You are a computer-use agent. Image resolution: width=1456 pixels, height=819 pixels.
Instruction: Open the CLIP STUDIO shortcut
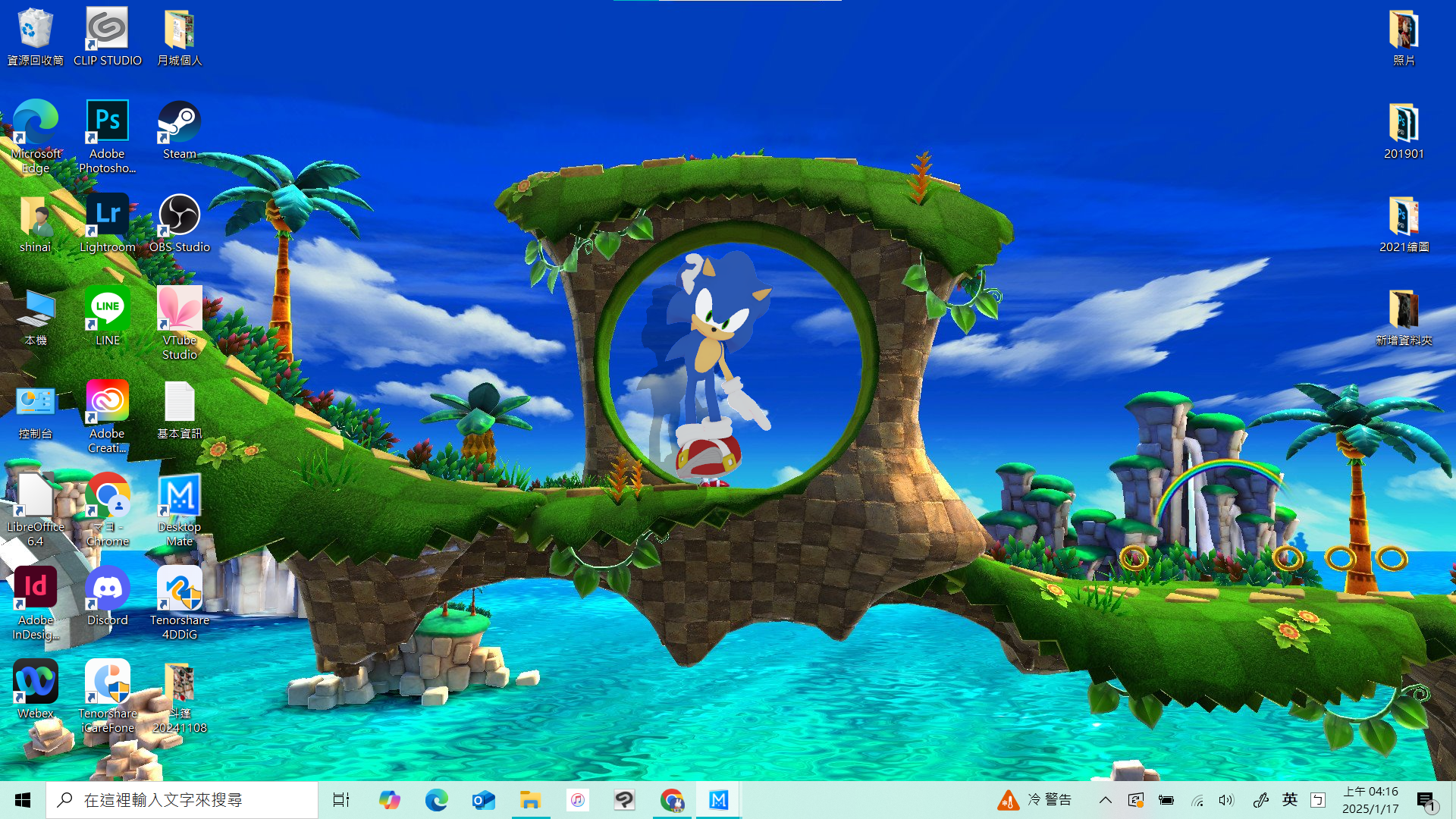coord(107,36)
